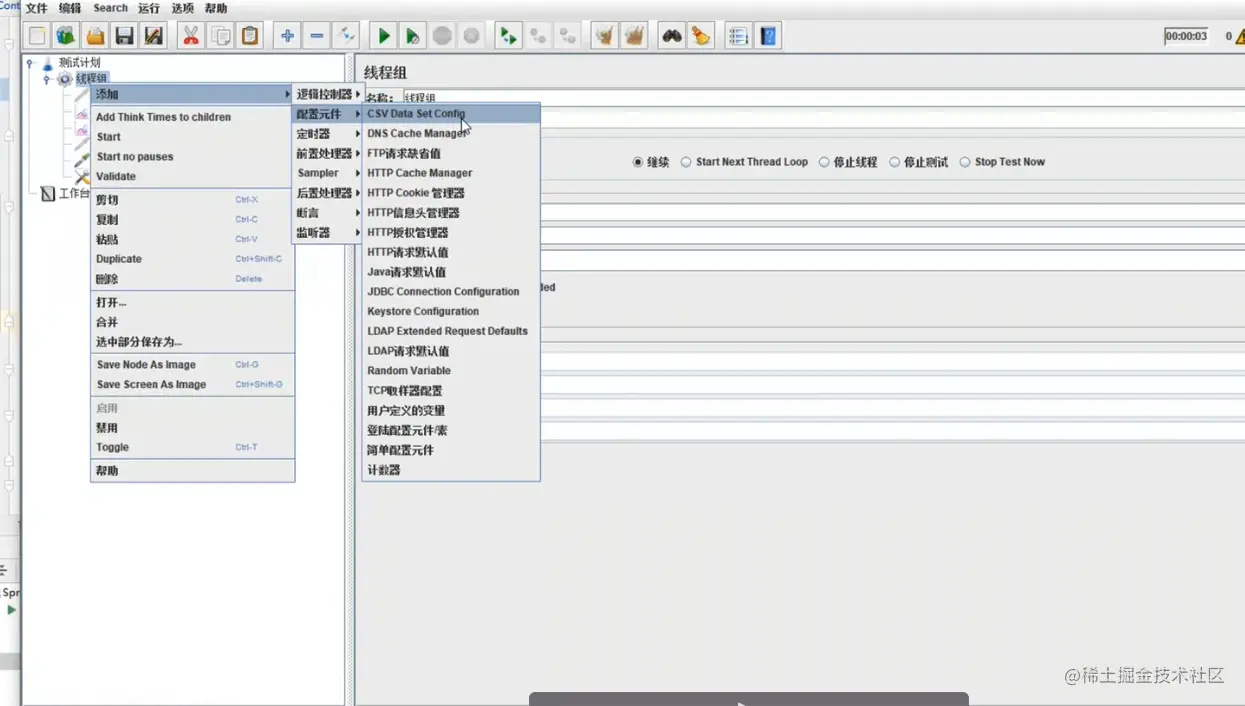Collapse the 测试计划 tree node handle
The height and width of the screenshot is (706, 1245).
point(30,63)
